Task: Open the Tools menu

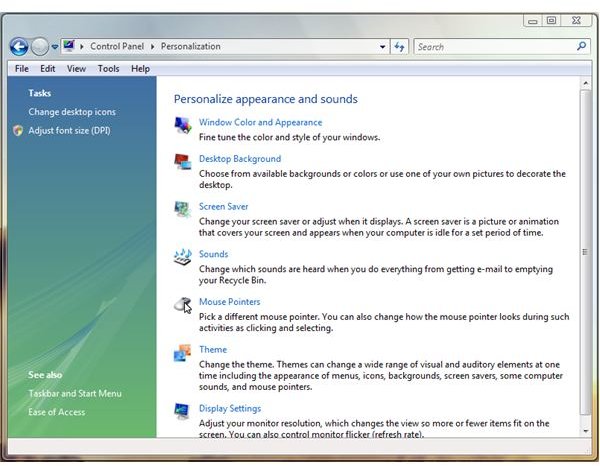Action: point(108,68)
